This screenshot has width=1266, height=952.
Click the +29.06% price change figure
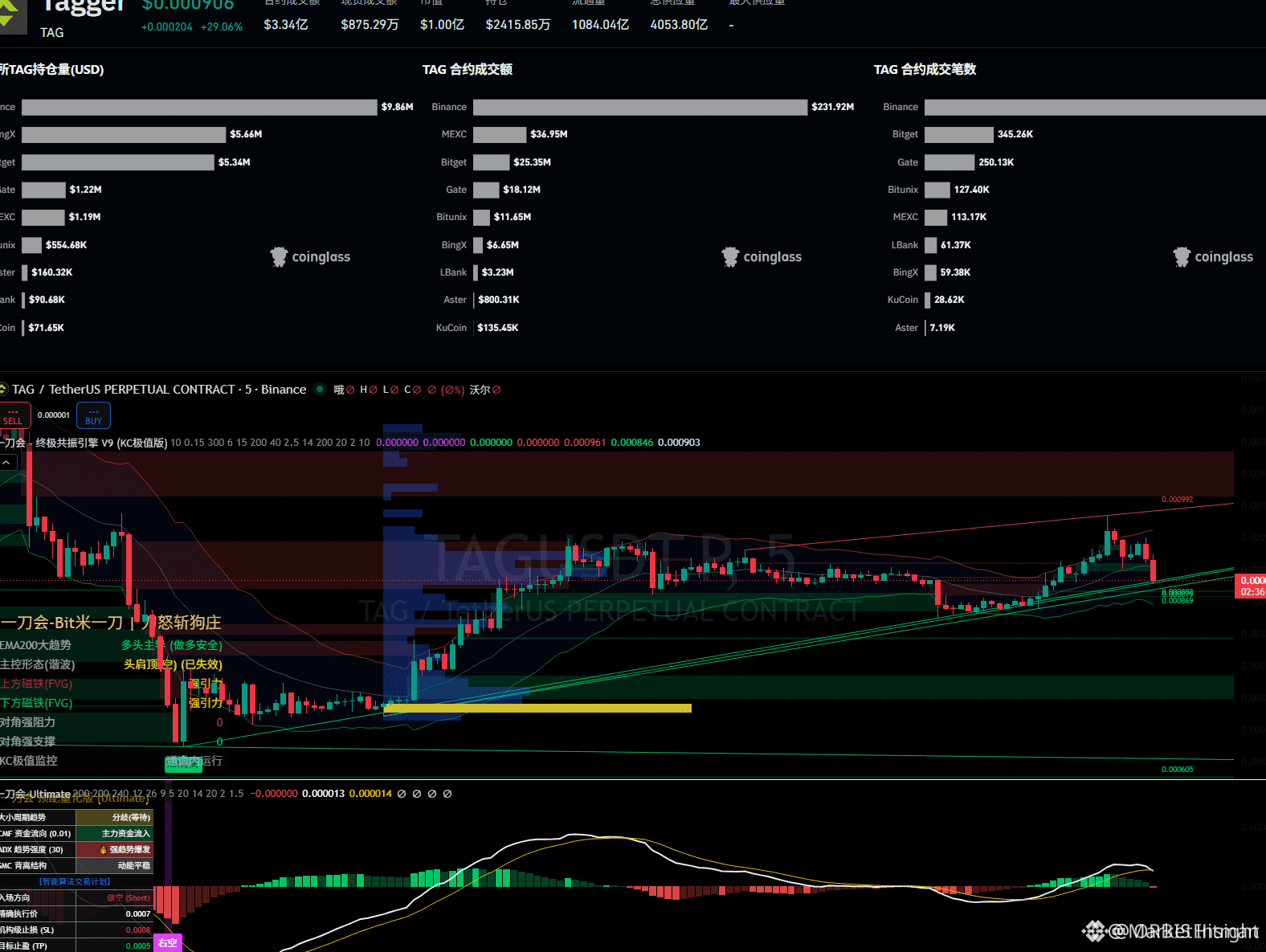click(x=222, y=27)
